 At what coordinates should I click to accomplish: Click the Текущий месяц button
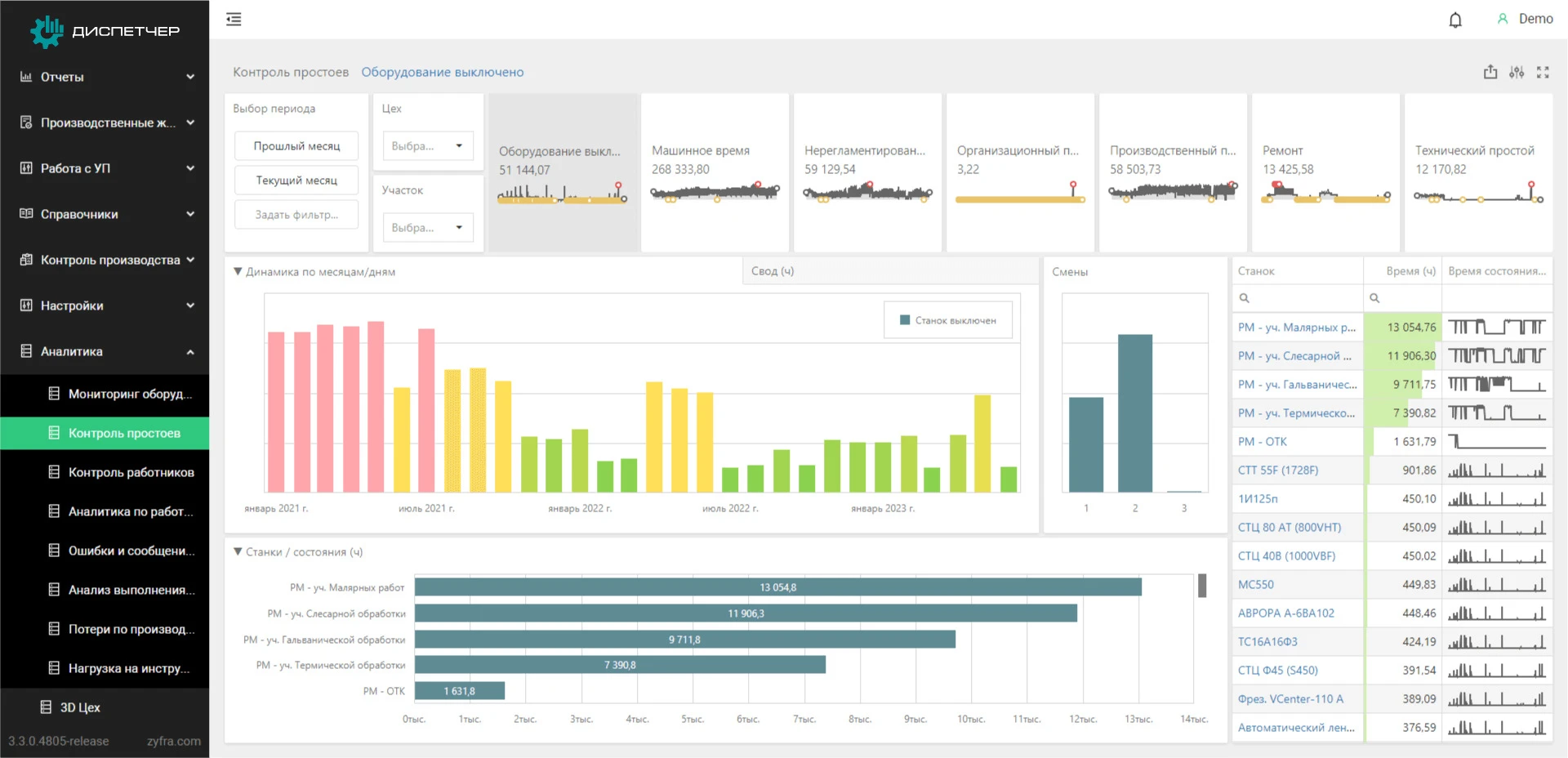coord(296,180)
